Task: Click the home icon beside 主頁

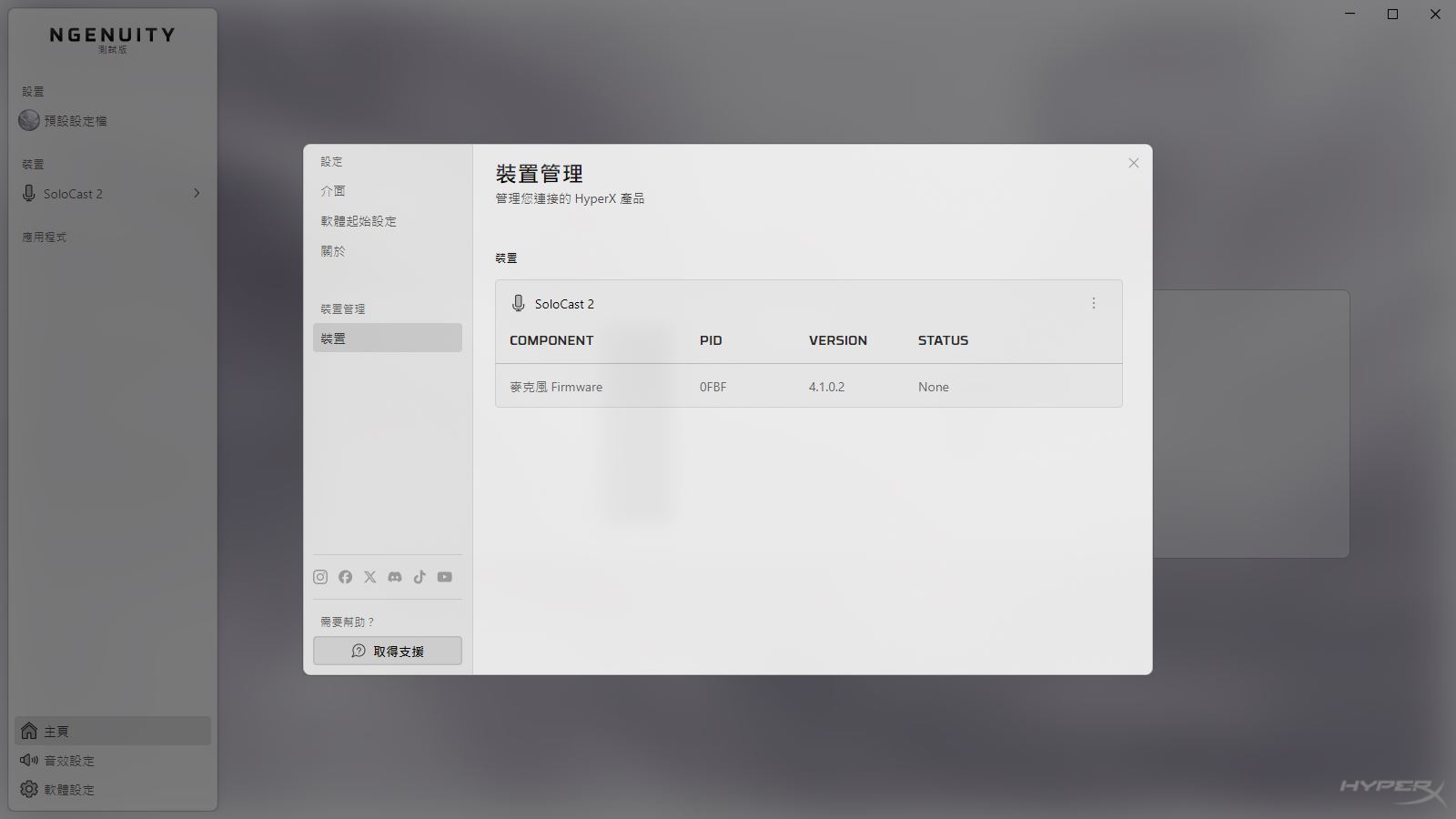Action: point(29,731)
